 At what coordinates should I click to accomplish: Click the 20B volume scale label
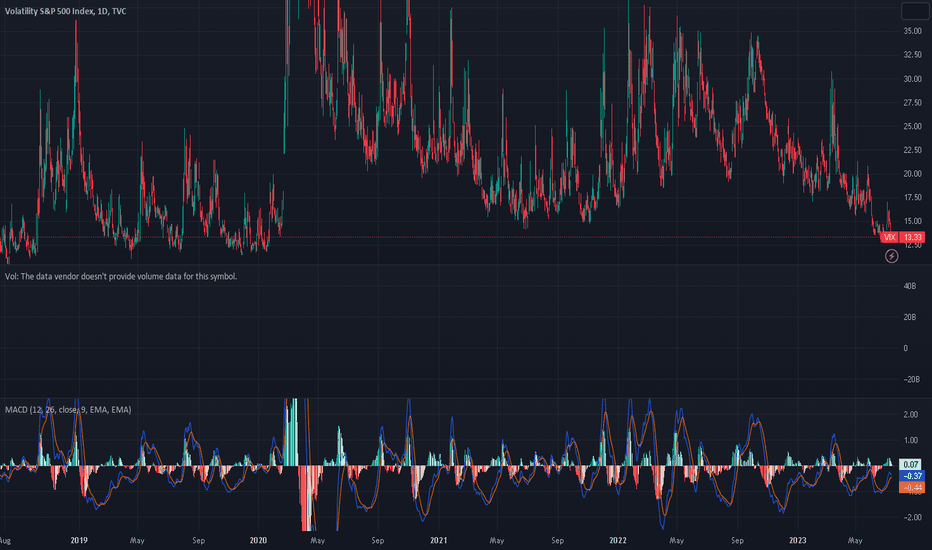909,317
